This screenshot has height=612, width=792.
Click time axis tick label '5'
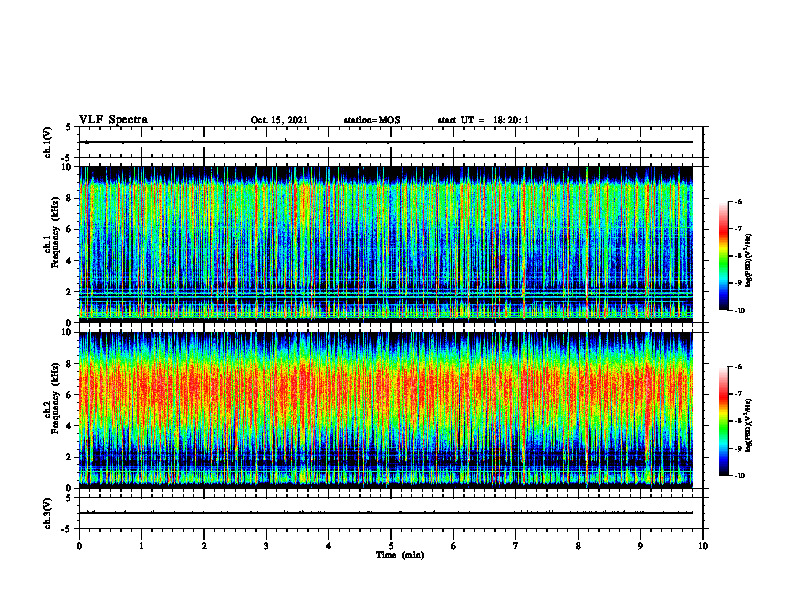[x=391, y=546]
